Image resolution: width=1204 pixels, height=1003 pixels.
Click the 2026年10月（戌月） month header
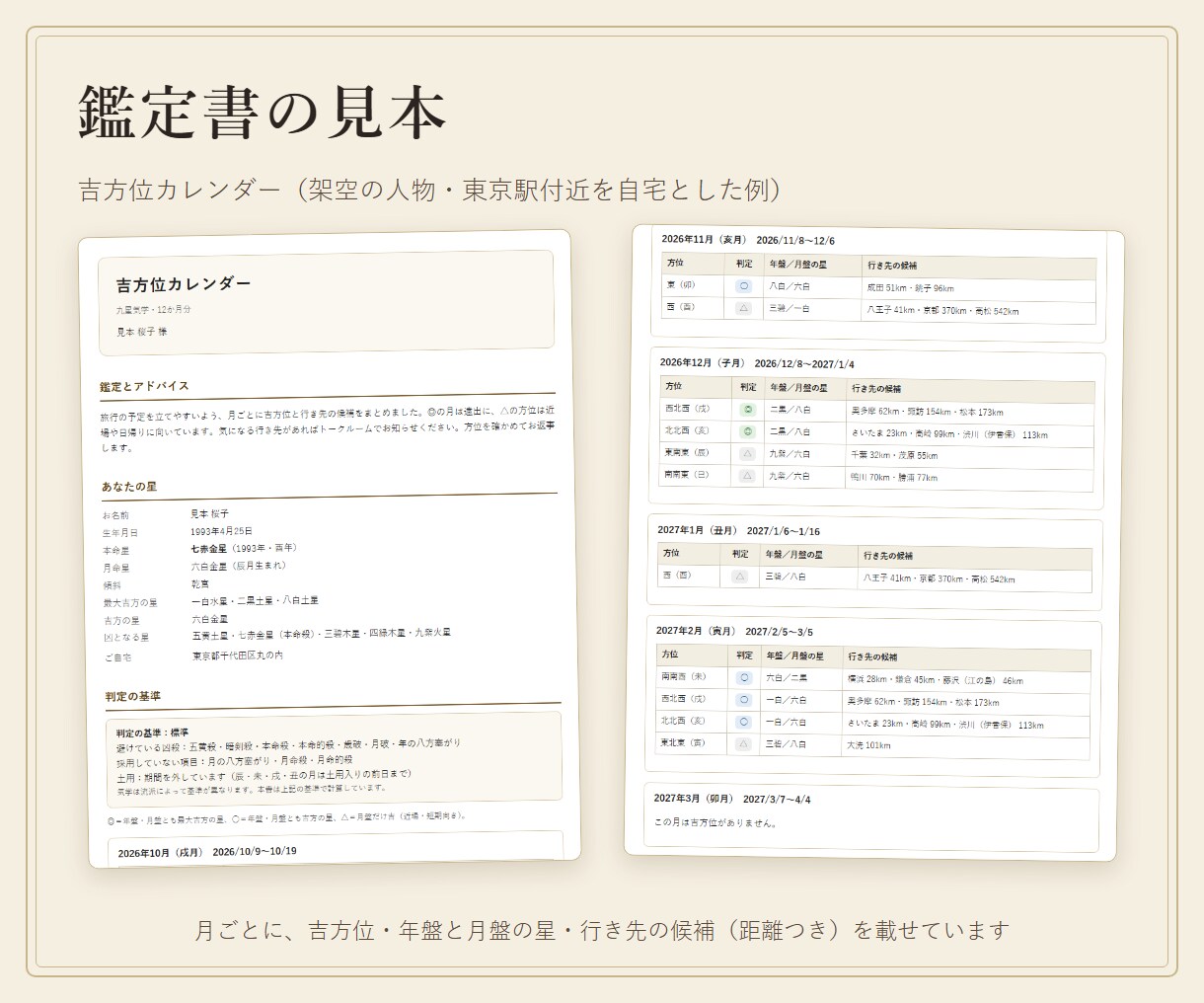click(x=207, y=852)
